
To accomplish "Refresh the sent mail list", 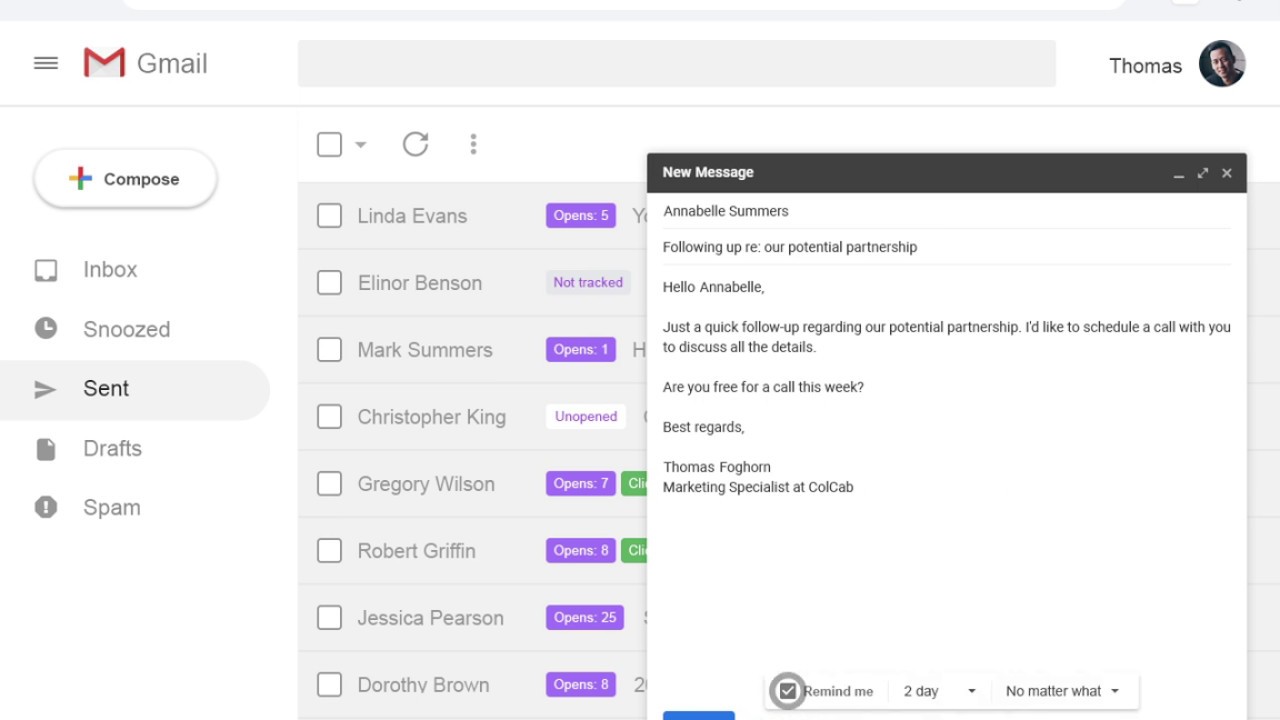I will (415, 144).
